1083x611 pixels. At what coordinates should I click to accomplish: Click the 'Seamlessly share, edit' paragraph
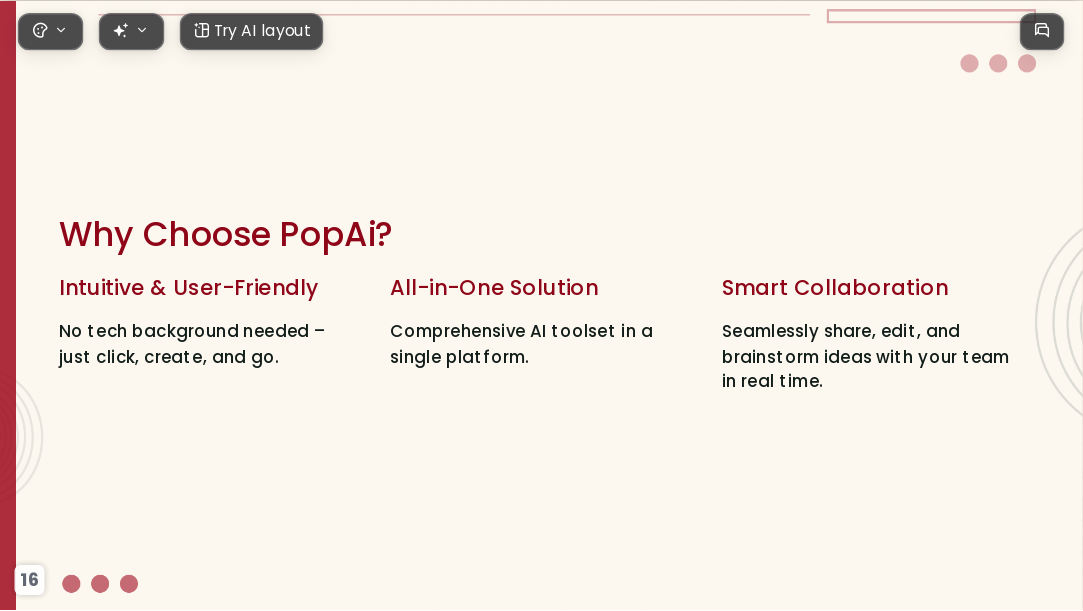click(x=865, y=356)
